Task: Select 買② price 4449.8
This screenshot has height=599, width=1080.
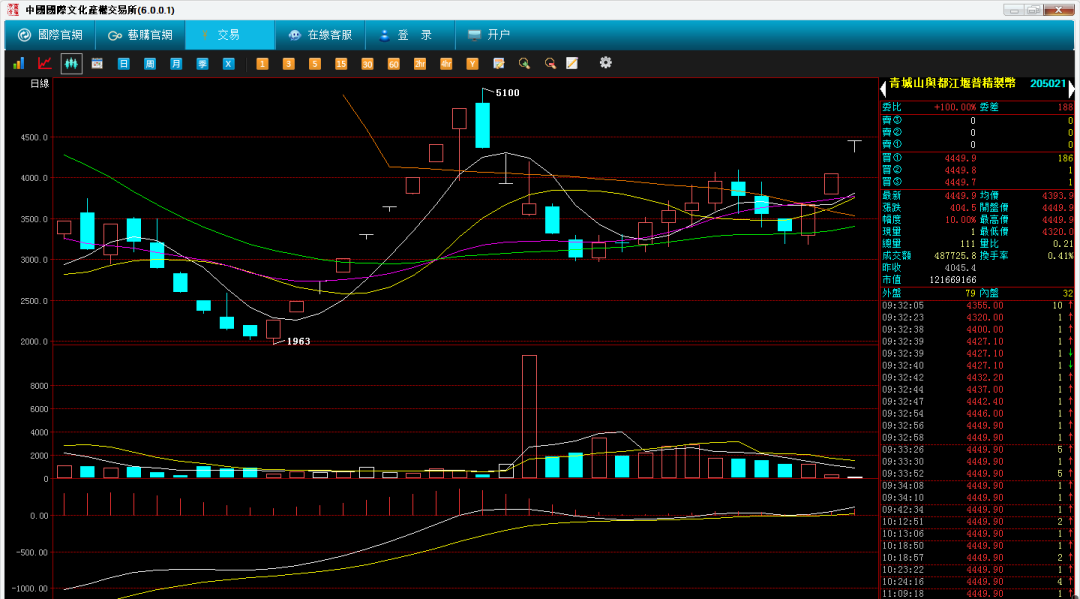Action: (x=960, y=171)
